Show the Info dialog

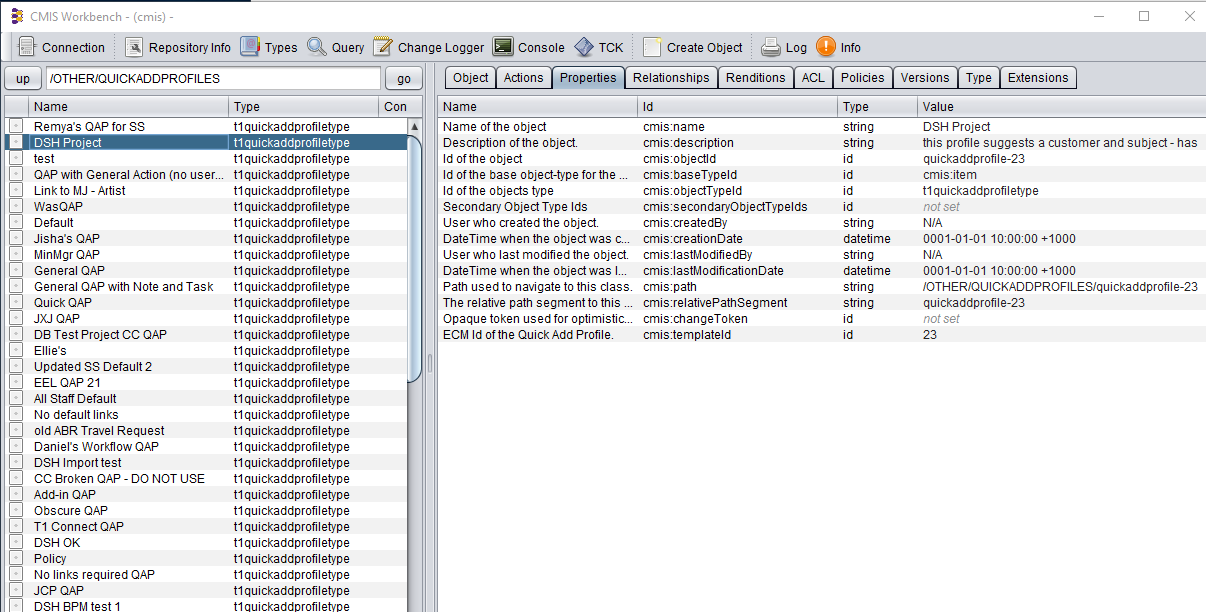[x=839, y=47]
